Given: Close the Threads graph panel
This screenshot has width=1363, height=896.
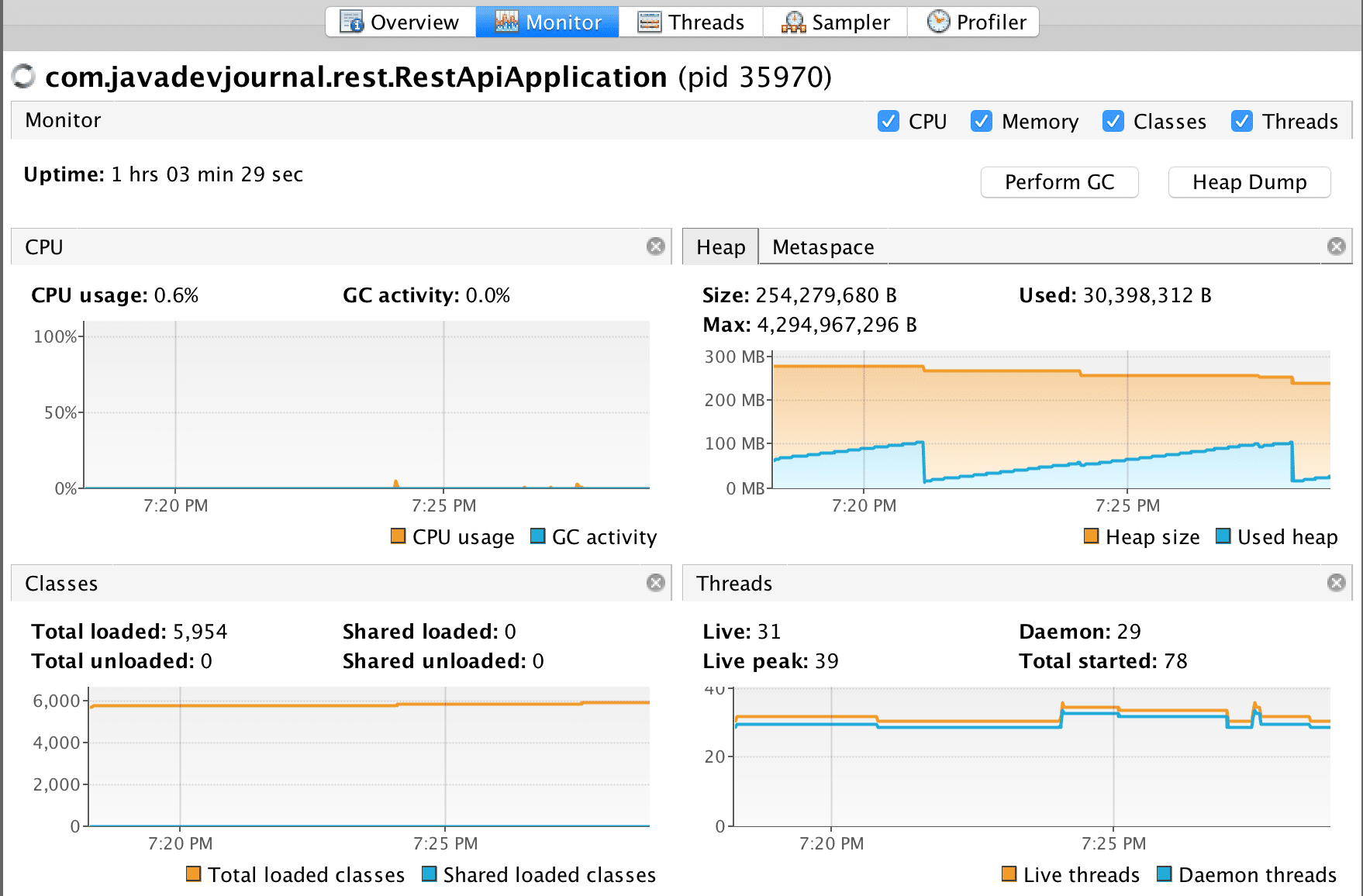Looking at the screenshot, I should 1336,582.
